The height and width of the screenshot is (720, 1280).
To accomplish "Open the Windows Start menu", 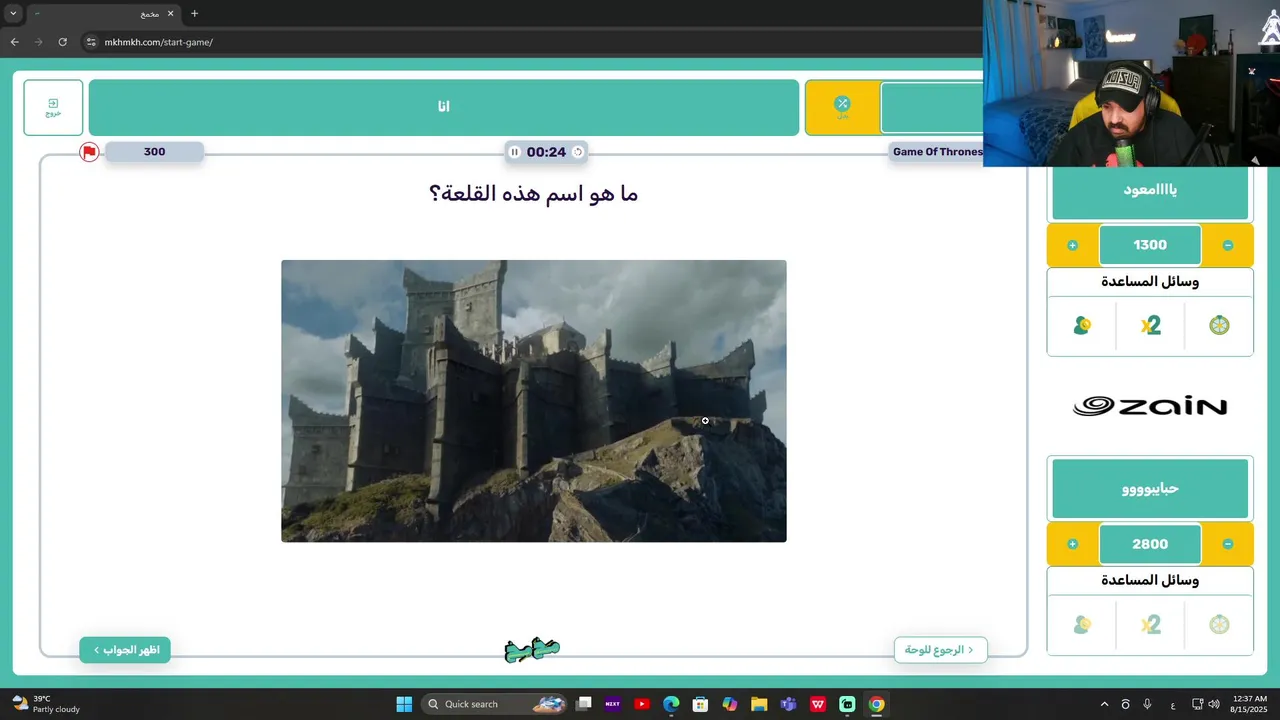I will 404,704.
